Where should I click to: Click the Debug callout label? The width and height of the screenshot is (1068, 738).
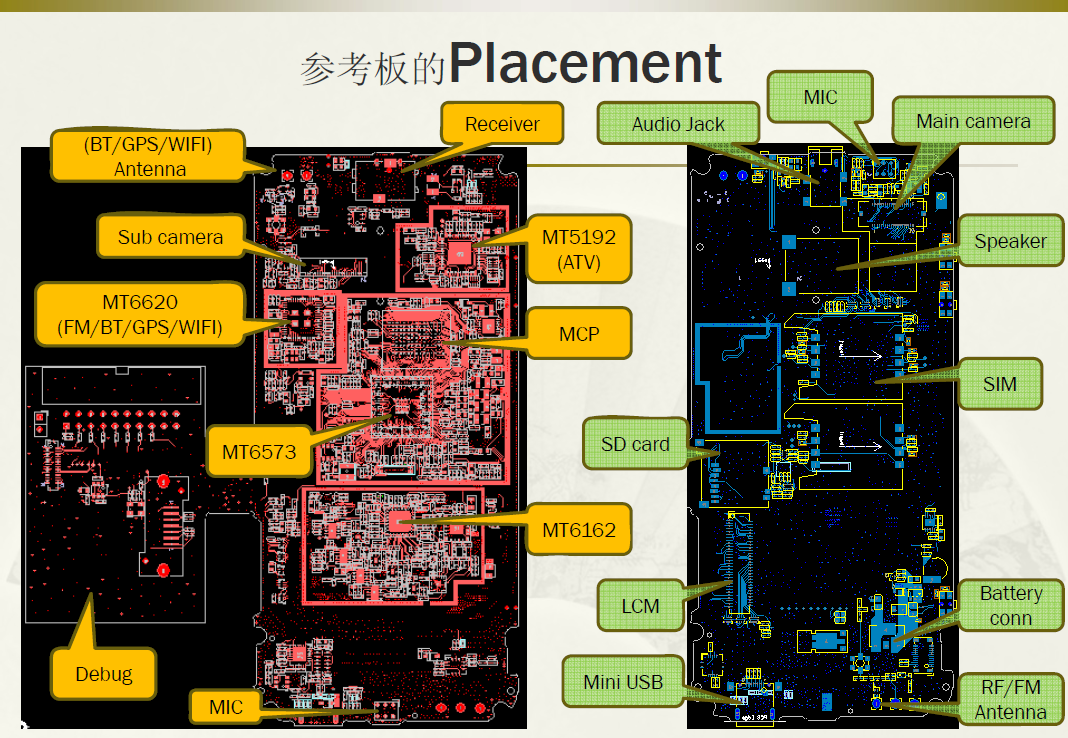click(104, 674)
